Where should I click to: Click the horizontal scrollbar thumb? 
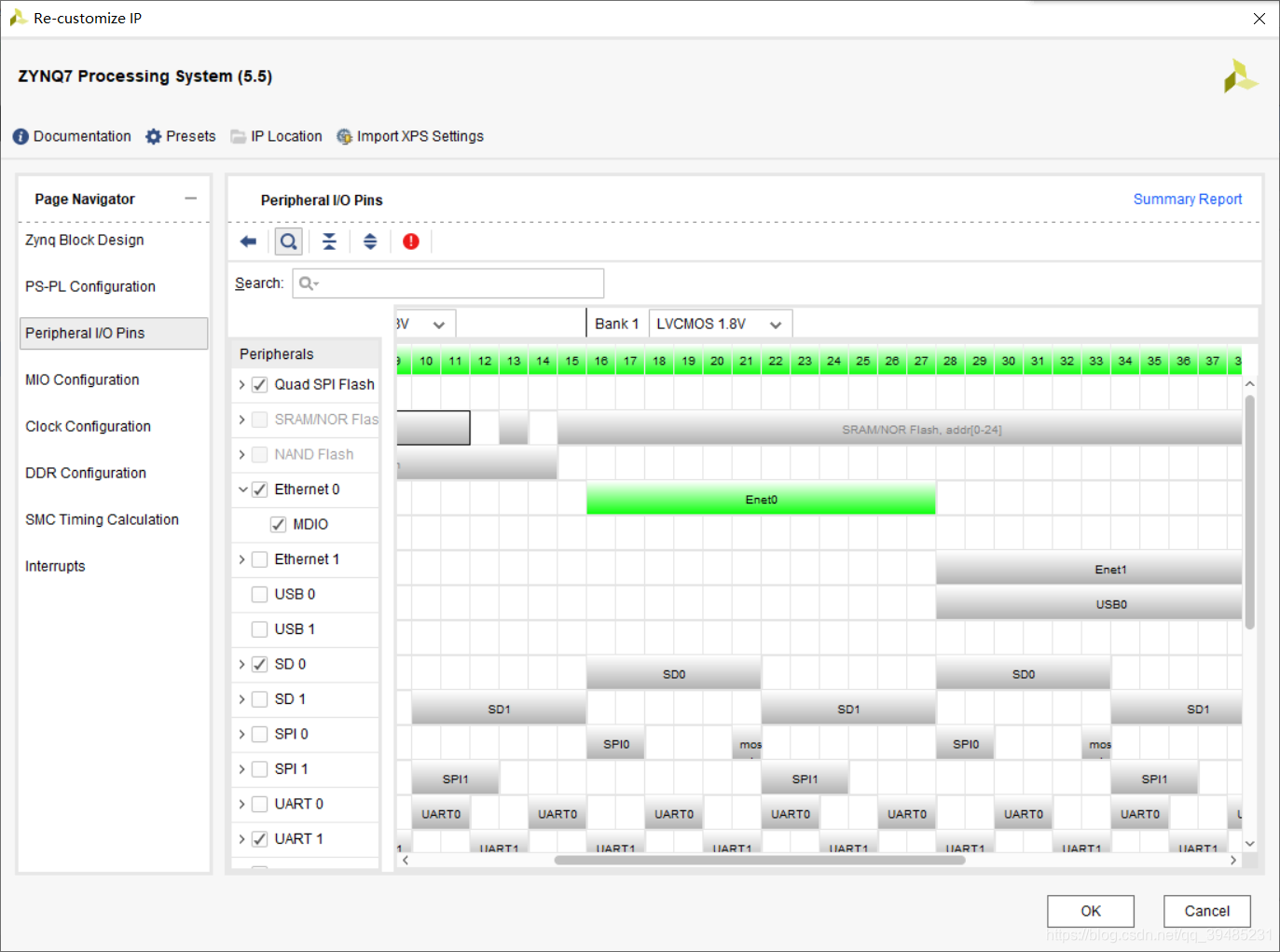(760, 860)
